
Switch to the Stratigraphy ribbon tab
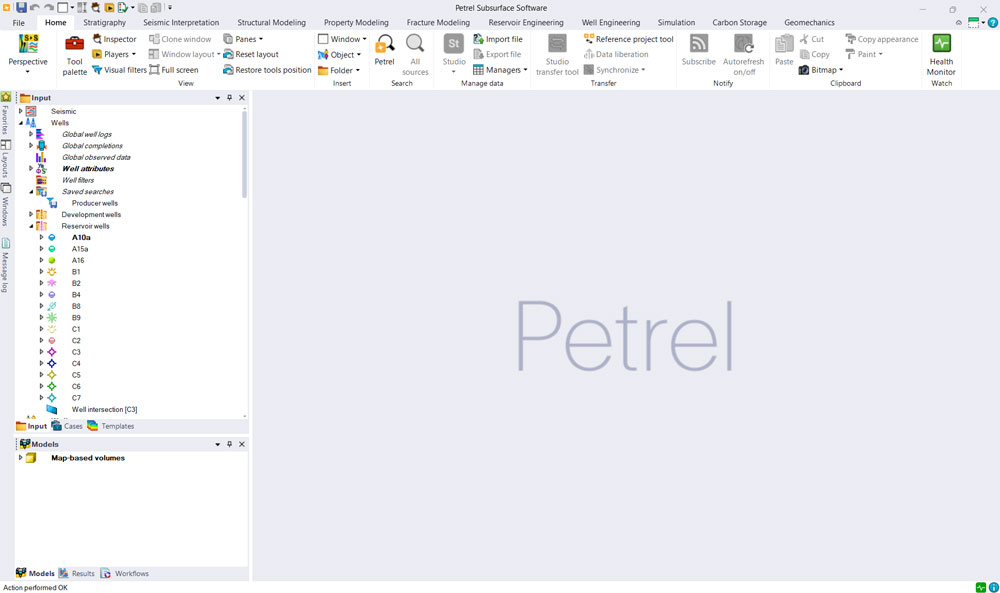[x=105, y=22]
